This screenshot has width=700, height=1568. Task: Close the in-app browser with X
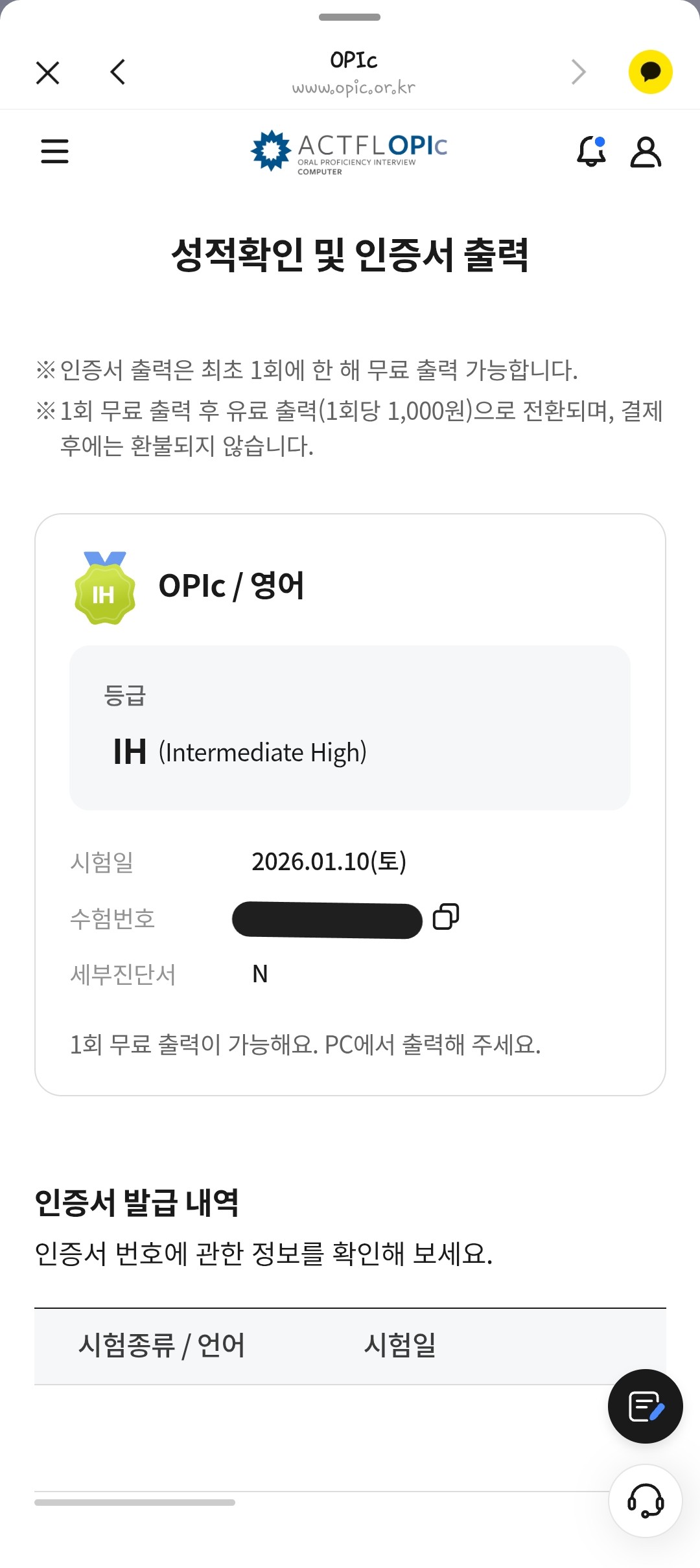(x=48, y=73)
